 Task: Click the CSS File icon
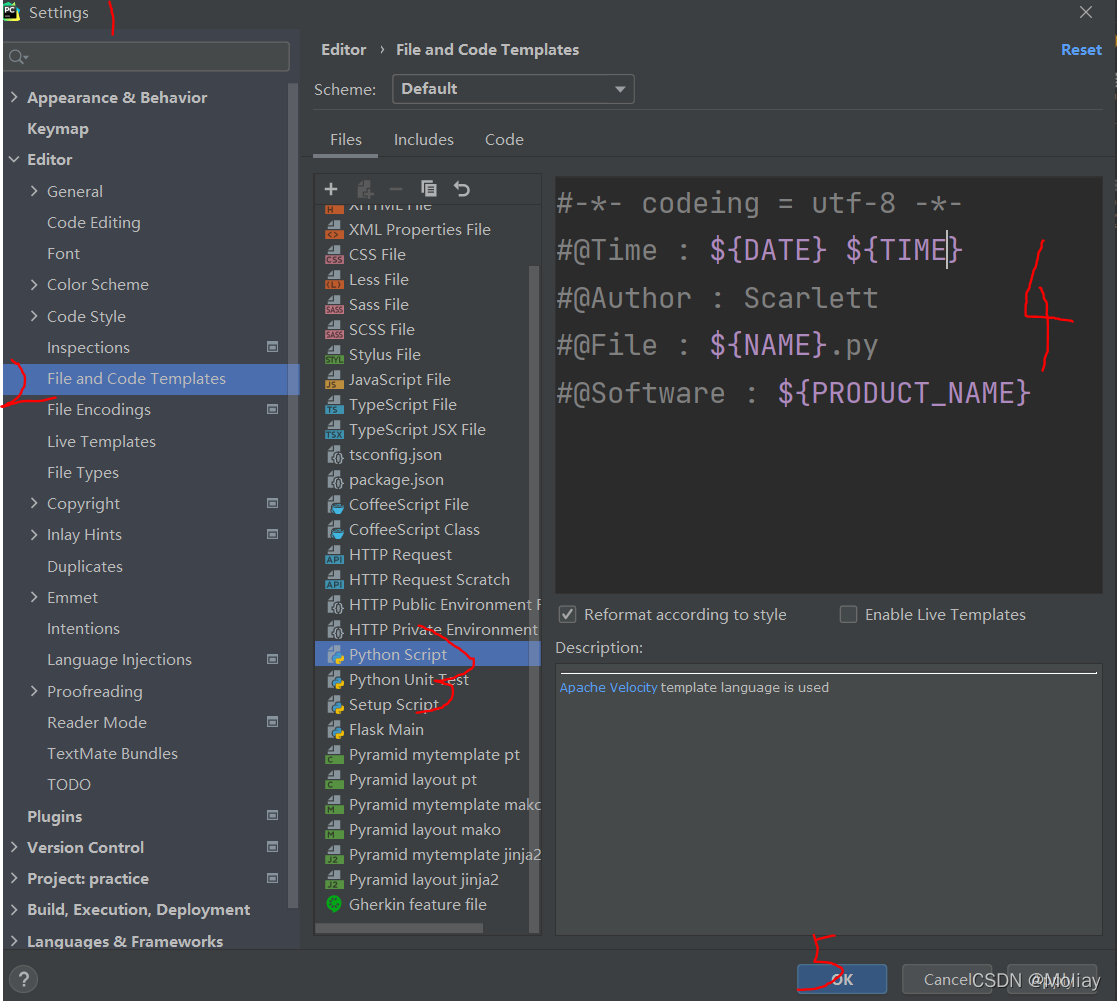(x=334, y=254)
